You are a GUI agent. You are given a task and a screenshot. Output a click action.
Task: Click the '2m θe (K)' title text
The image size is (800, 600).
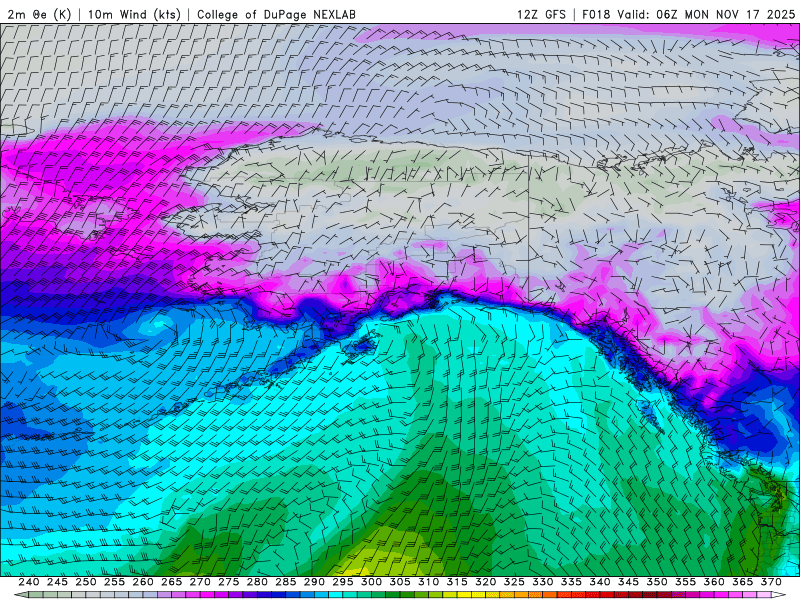pyautogui.click(x=39, y=14)
